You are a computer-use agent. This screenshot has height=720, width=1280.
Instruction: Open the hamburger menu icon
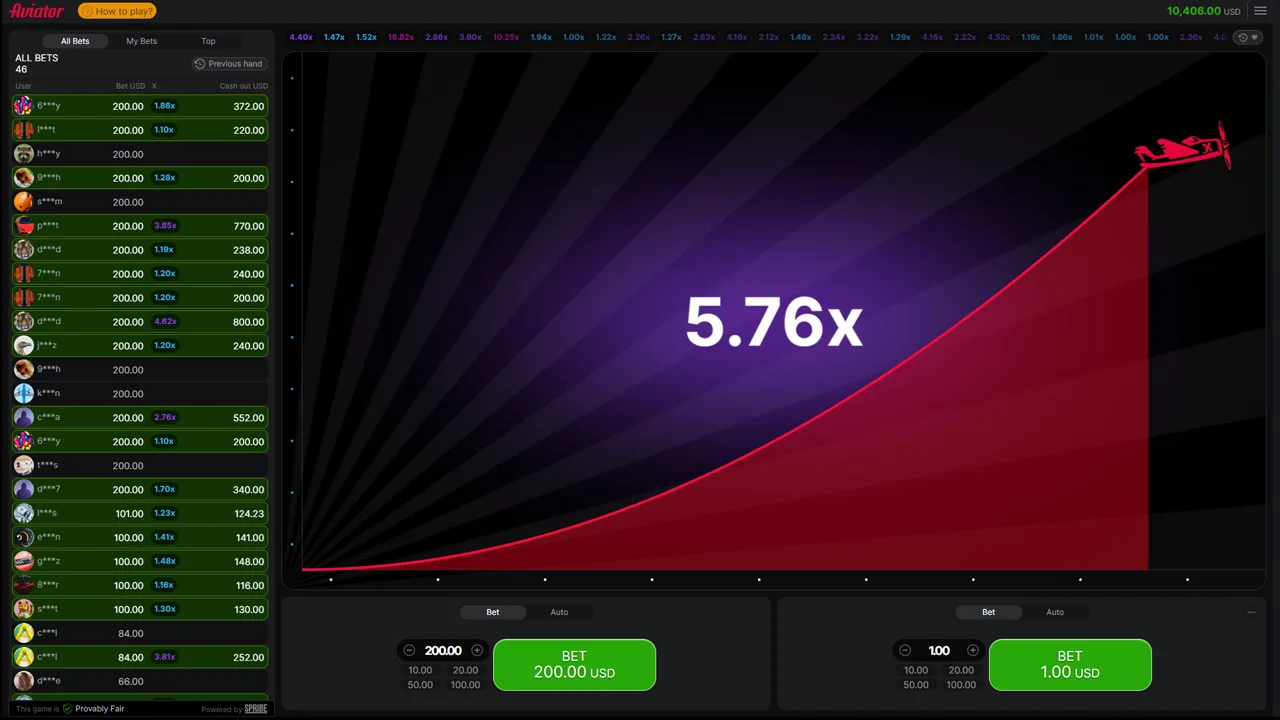1260,11
